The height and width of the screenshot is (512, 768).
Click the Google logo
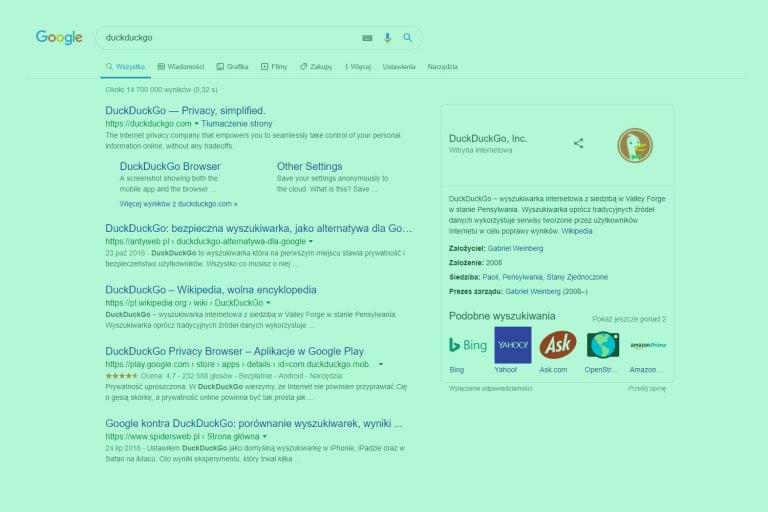pos(59,37)
